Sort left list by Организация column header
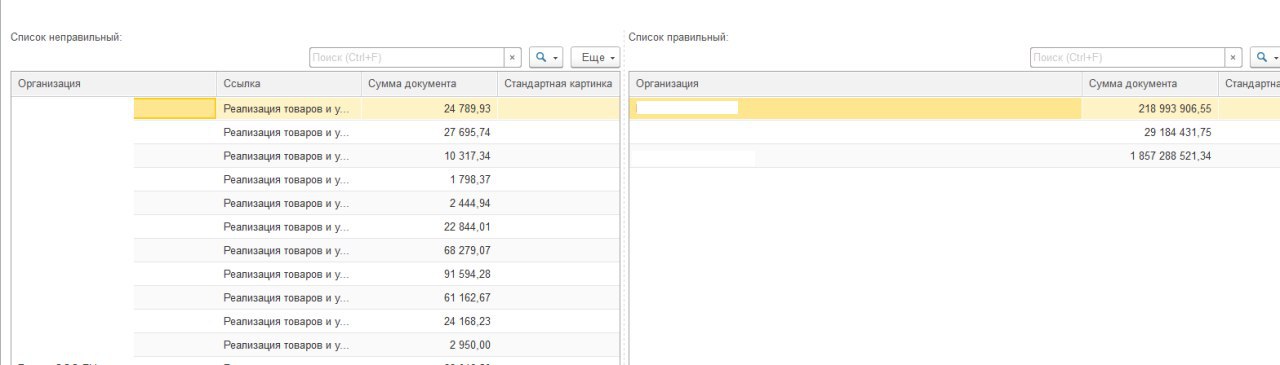Screen dimensions: 1280x365 coord(114,84)
